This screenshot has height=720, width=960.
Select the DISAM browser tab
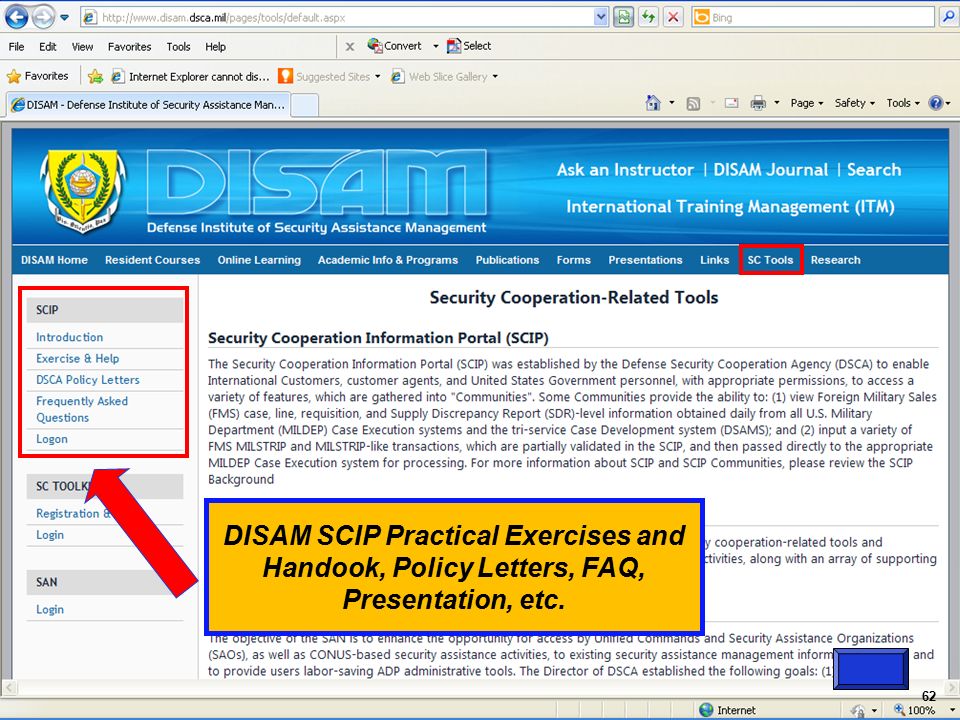coord(148,105)
